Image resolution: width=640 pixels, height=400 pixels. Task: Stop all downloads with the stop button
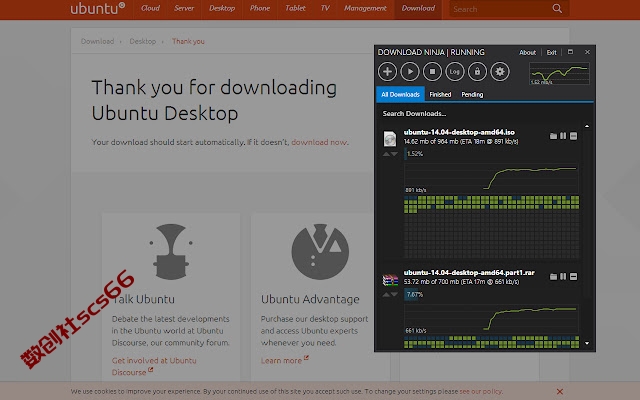(432, 71)
